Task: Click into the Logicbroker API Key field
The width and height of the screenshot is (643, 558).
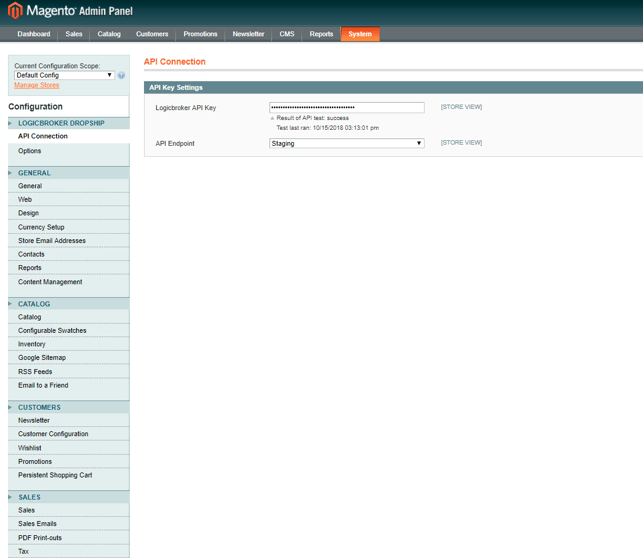Action: tap(346, 107)
